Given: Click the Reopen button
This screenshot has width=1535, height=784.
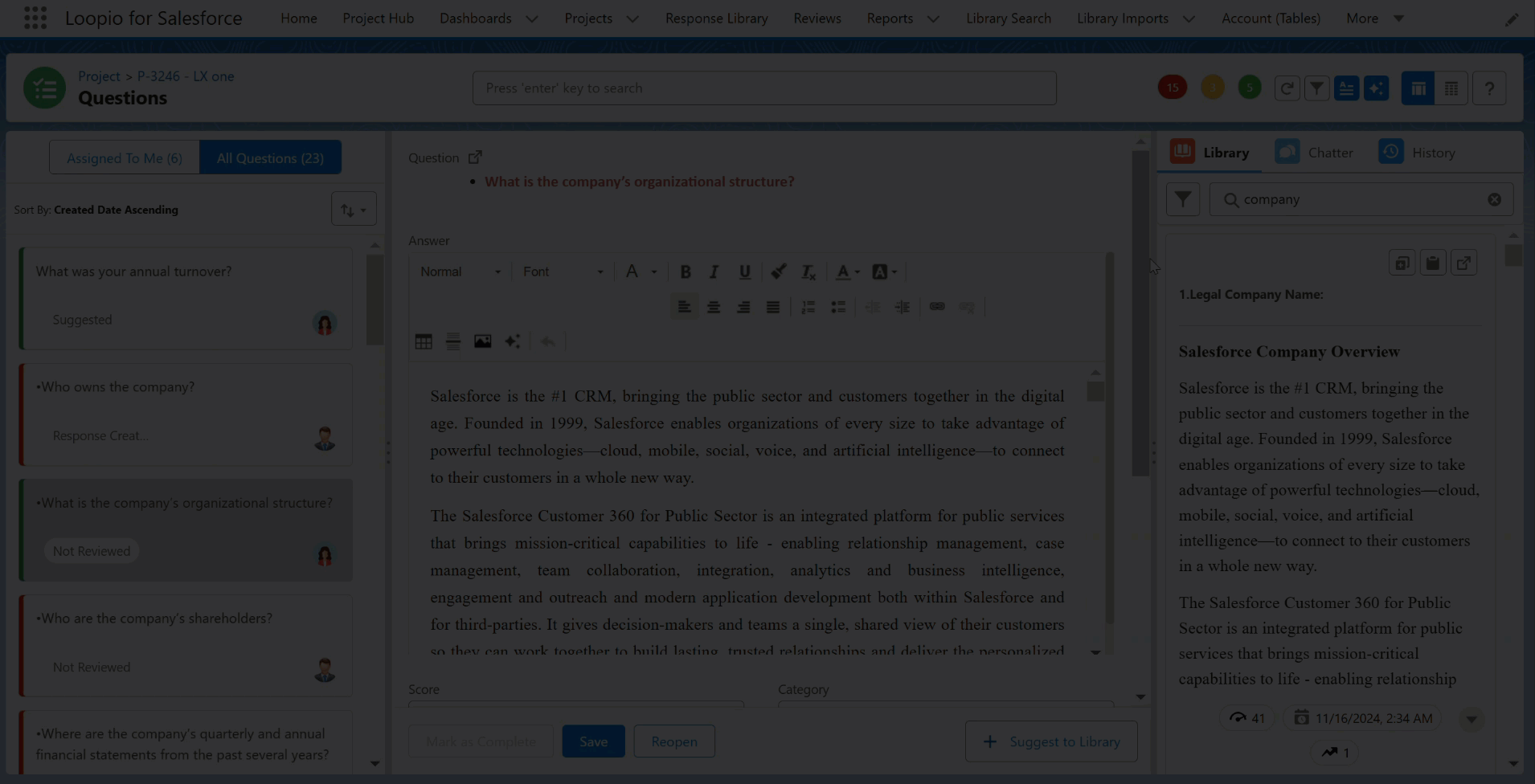Looking at the screenshot, I should 673,741.
